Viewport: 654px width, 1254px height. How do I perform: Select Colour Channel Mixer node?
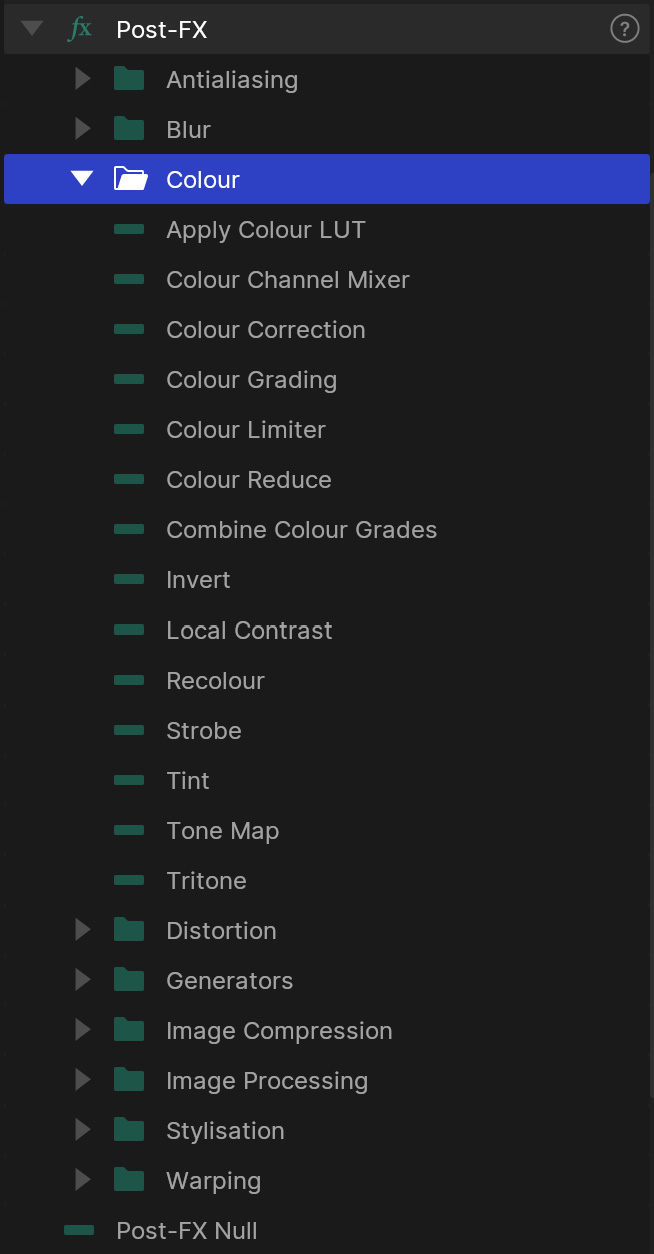(287, 280)
